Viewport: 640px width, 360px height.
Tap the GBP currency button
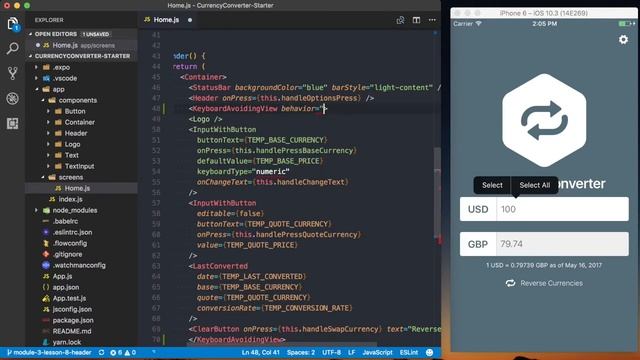pos(478,244)
